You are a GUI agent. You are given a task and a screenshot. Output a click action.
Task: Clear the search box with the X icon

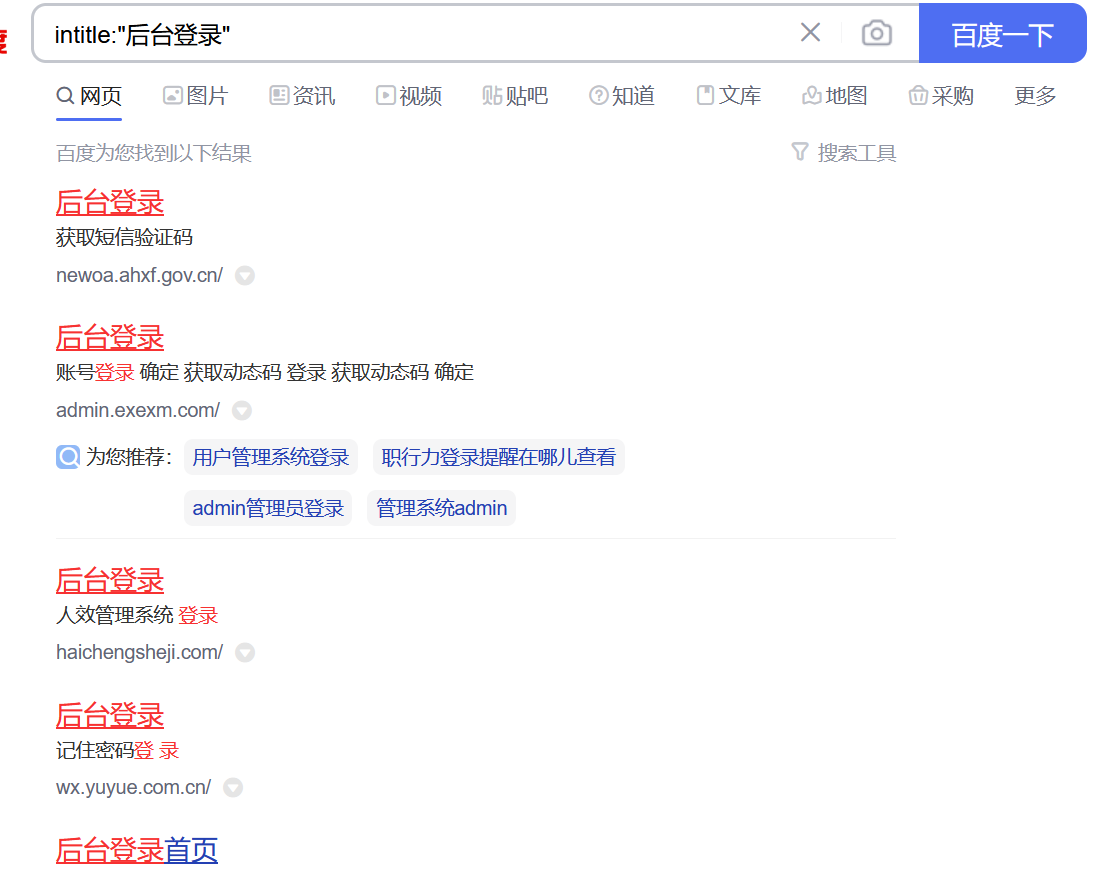[810, 33]
